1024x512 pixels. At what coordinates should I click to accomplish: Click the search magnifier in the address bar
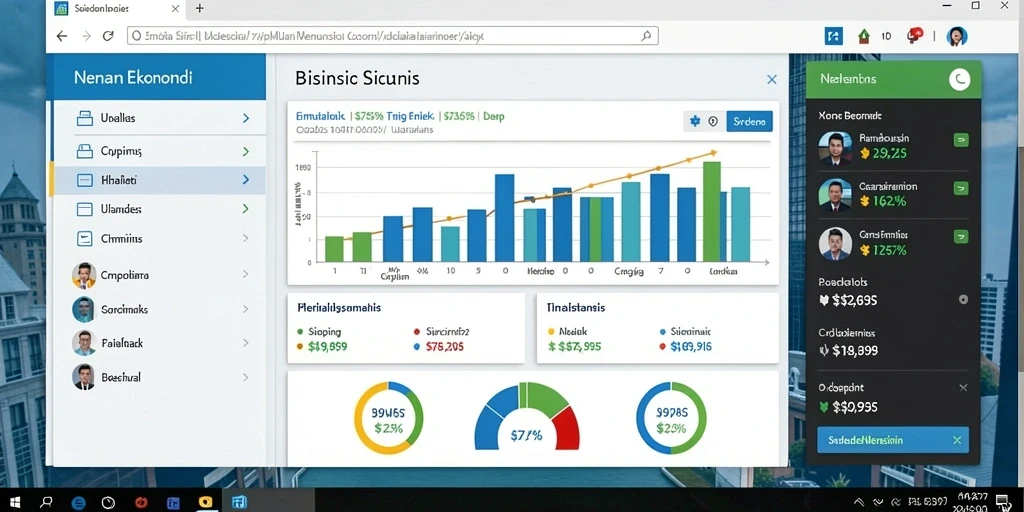[646, 36]
